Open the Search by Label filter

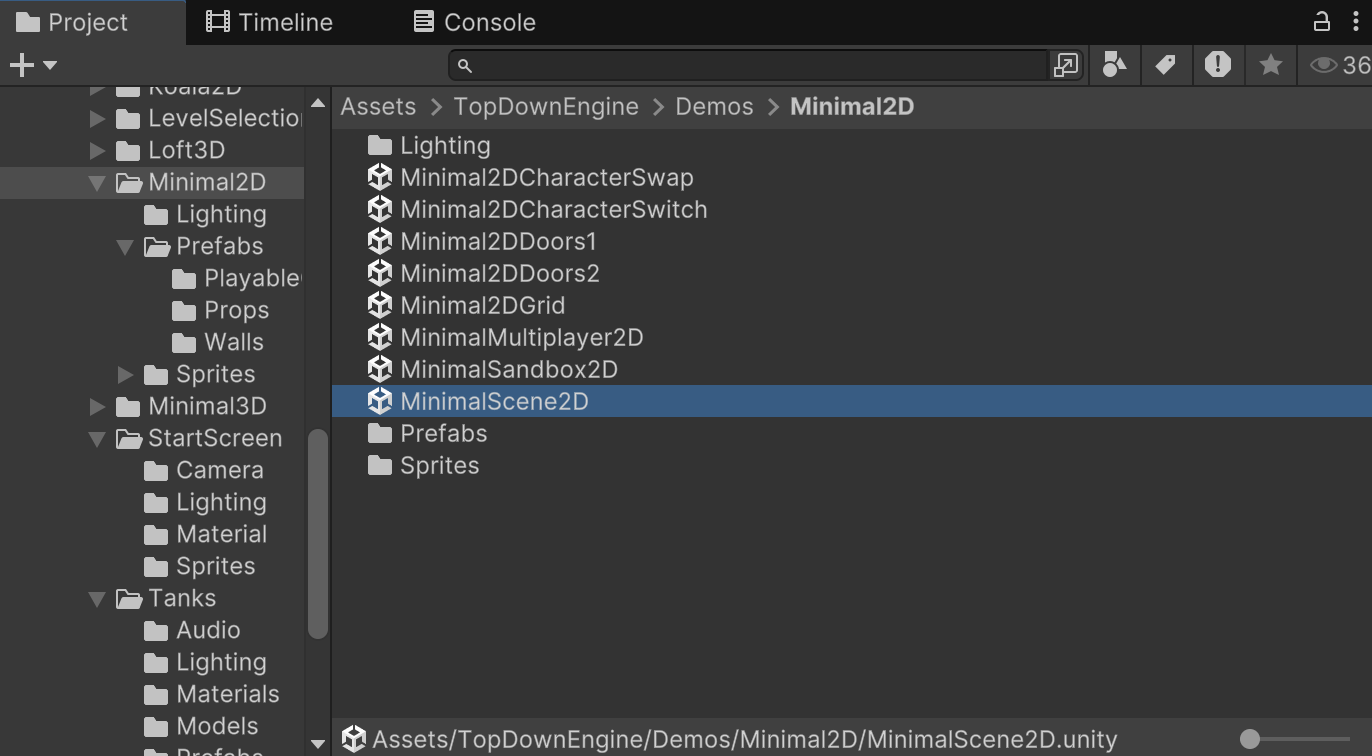click(1165, 65)
